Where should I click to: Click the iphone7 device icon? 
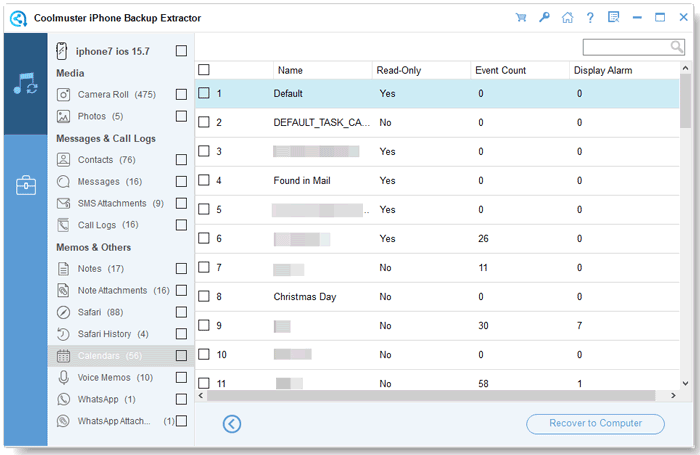click(x=62, y=51)
